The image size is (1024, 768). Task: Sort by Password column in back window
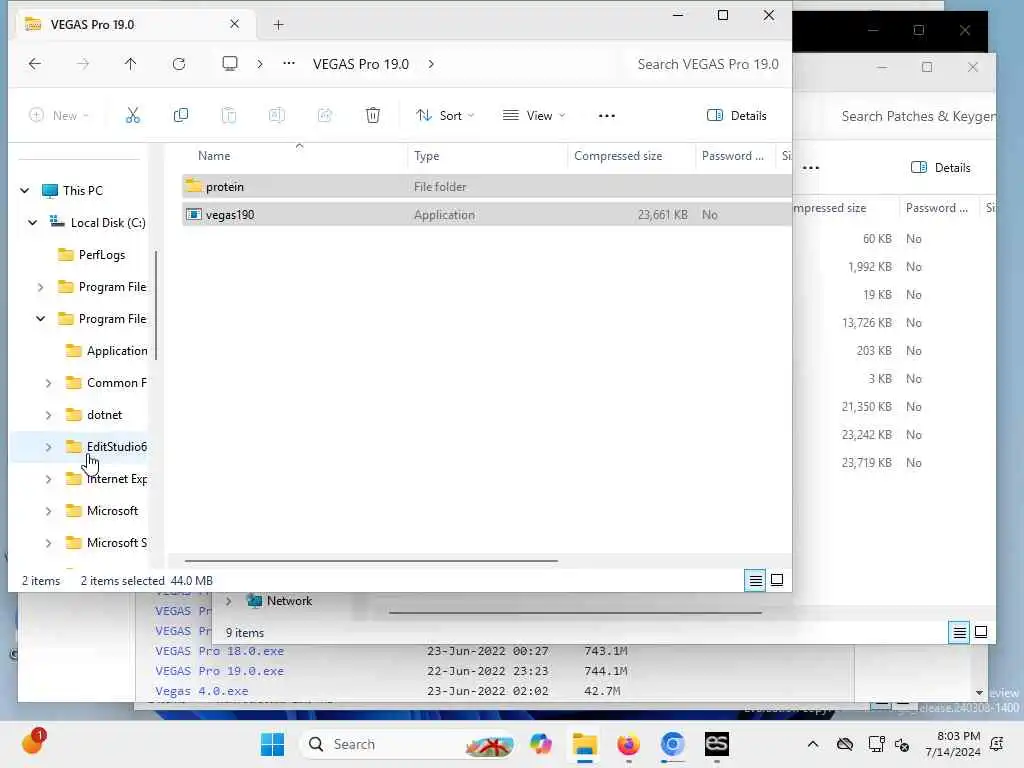click(x=936, y=208)
